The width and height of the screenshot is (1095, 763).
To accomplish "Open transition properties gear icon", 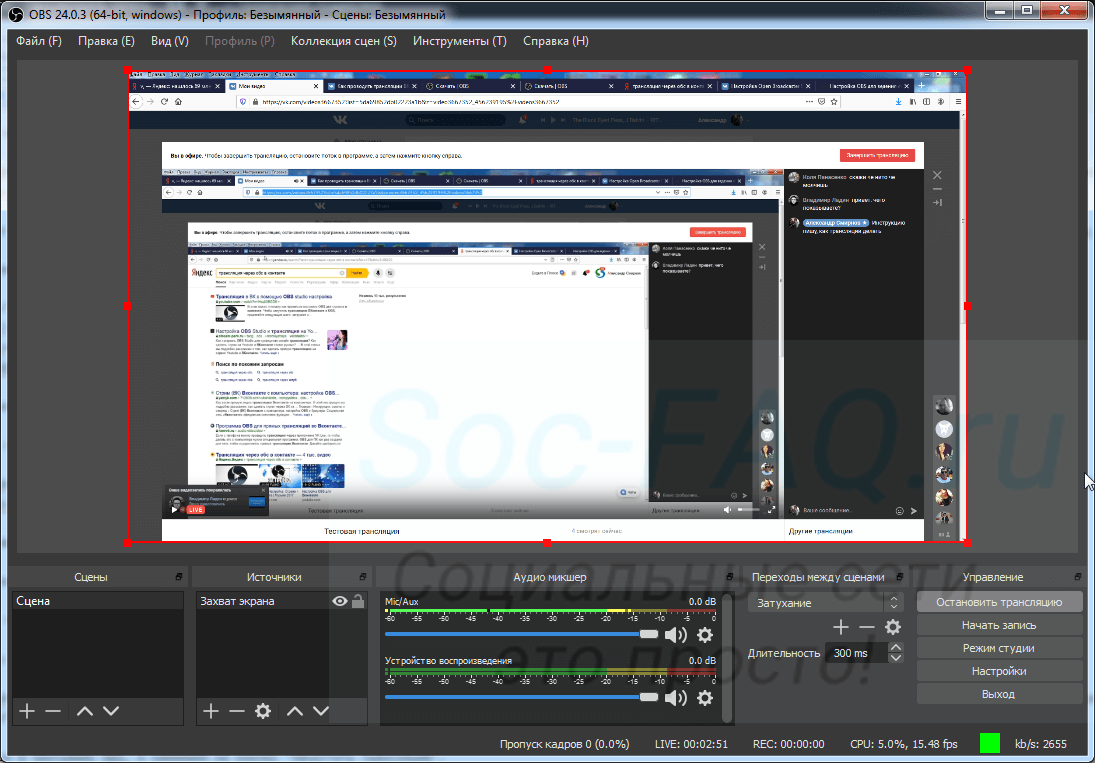I will 892,627.
